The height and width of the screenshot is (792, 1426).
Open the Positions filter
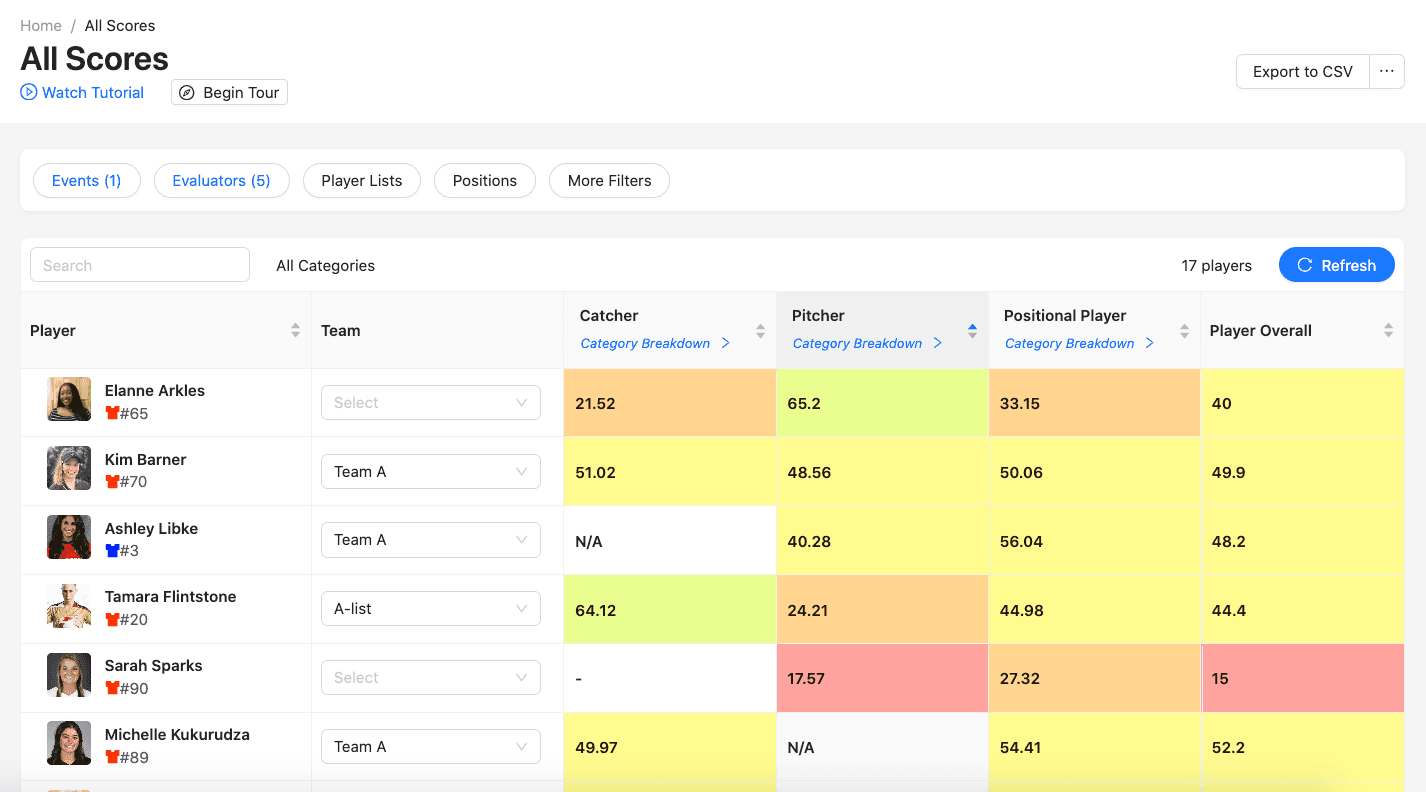coord(484,181)
